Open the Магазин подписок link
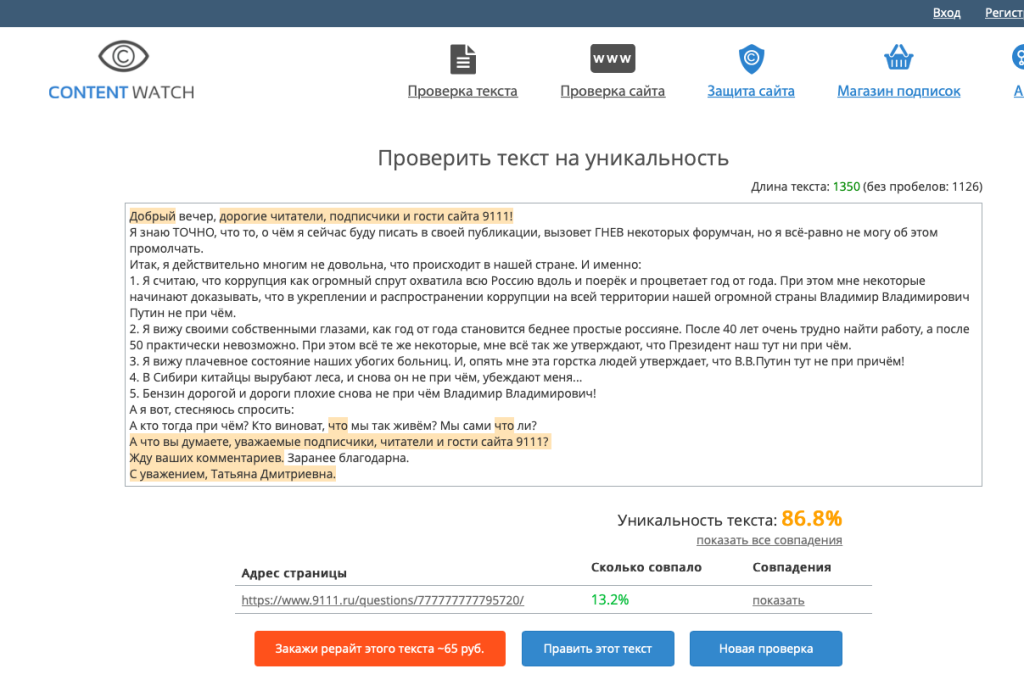 (898, 91)
